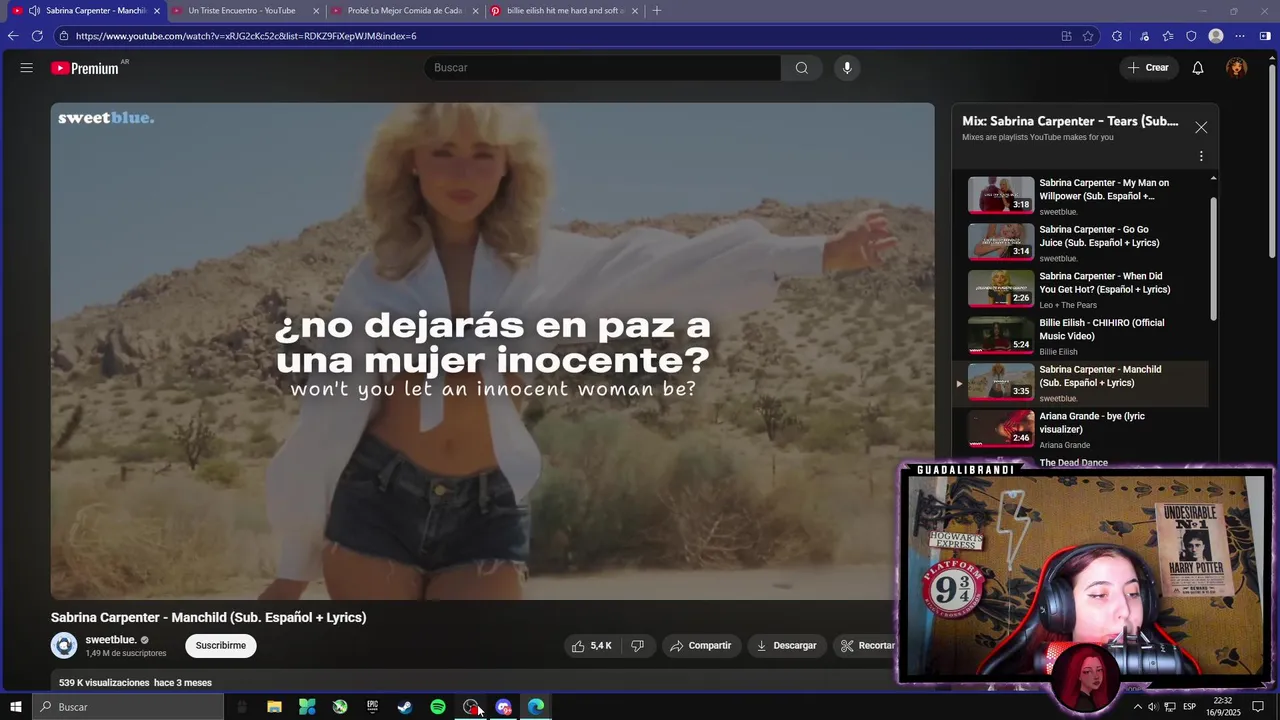The image size is (1280, 720).
Task: Switch to the billie eilish Pinterest tab
Action: coord(565,11)
